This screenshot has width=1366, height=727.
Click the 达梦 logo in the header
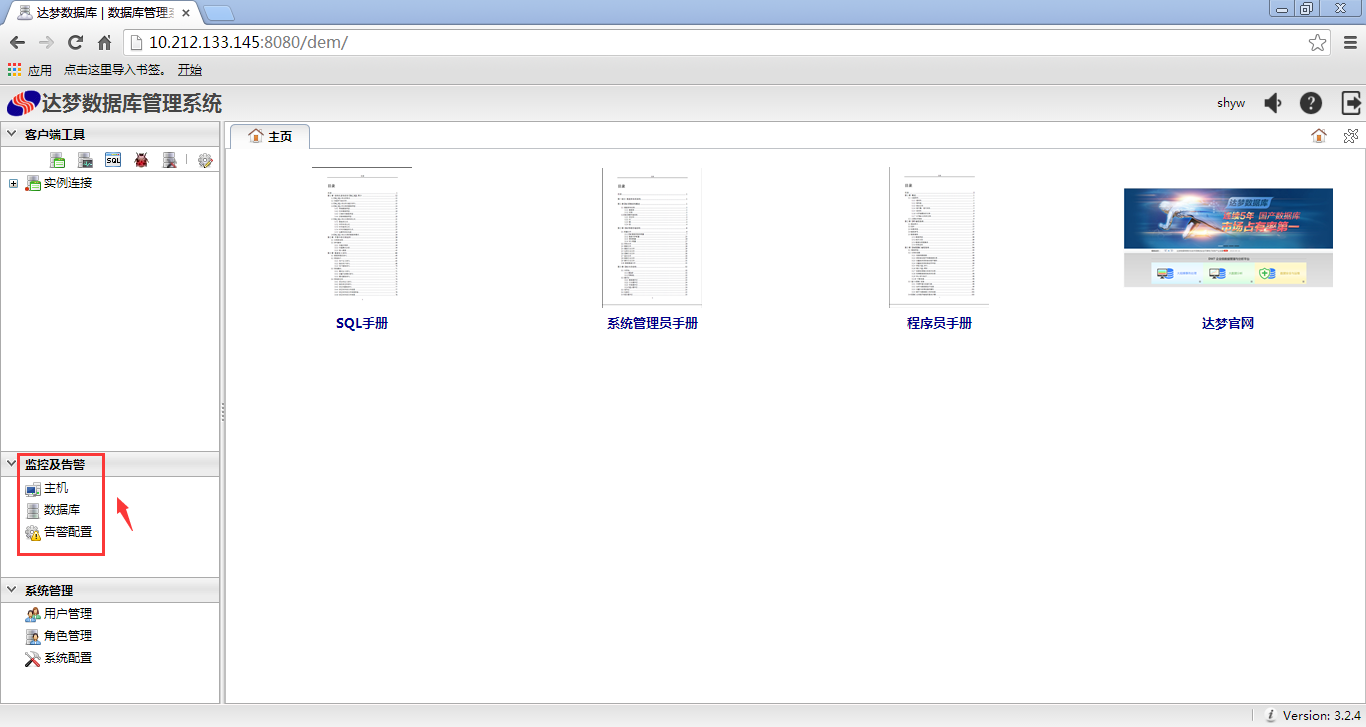(23, 104)
